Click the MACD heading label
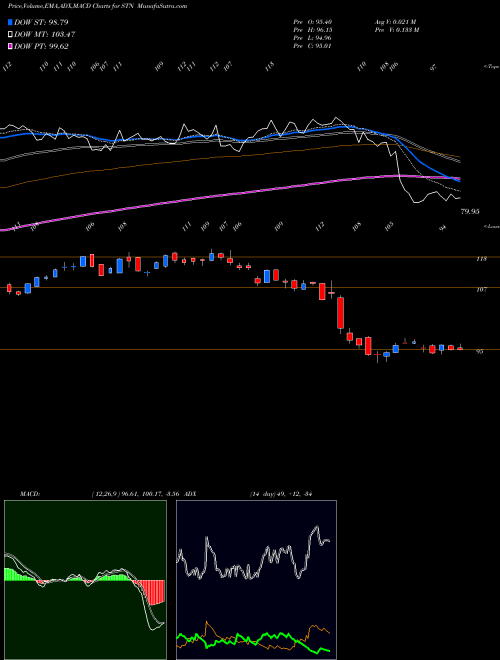The image size is (500, 660). [30, 494]
